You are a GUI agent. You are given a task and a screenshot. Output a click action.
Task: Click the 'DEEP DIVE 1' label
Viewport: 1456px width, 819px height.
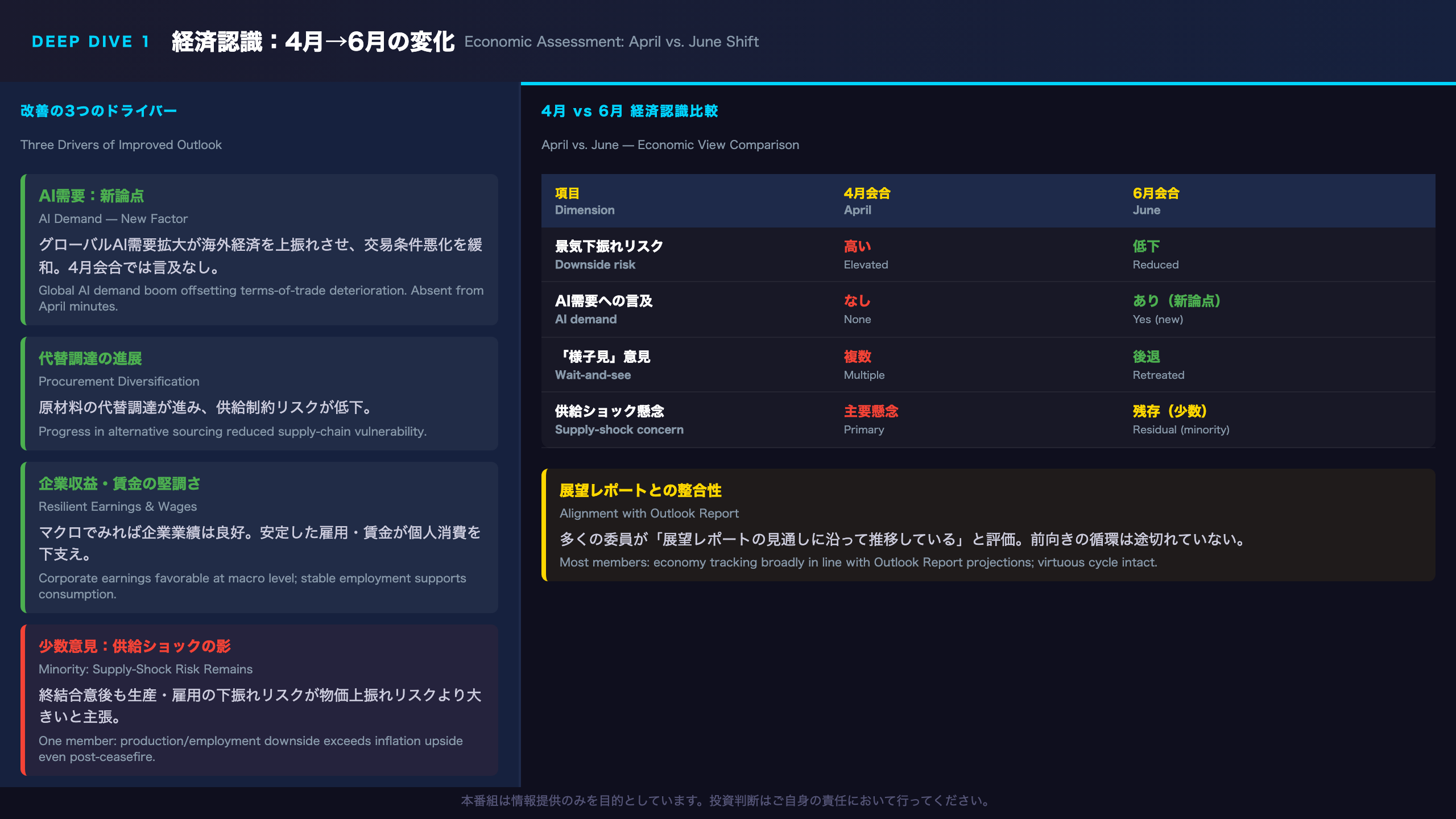[90, 42]
